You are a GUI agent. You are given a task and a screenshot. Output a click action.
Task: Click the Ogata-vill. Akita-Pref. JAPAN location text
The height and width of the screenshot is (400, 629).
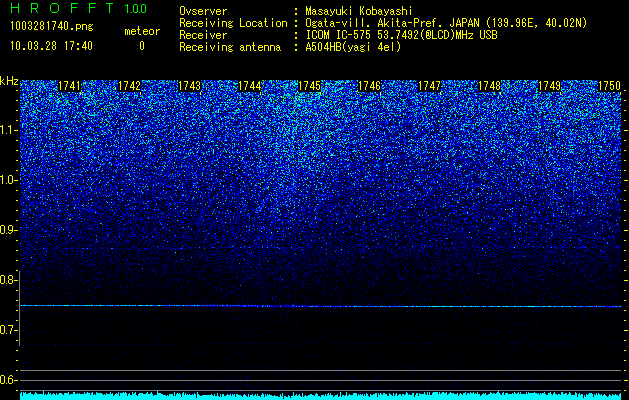coord(446,23)
